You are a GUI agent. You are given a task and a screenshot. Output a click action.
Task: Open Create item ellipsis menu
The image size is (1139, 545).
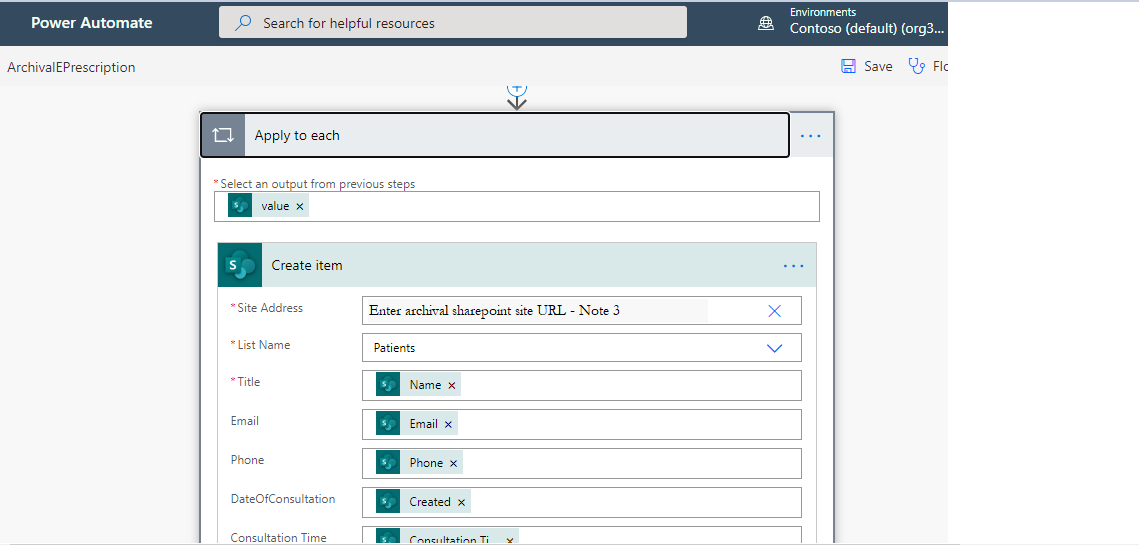coord(794,266)
